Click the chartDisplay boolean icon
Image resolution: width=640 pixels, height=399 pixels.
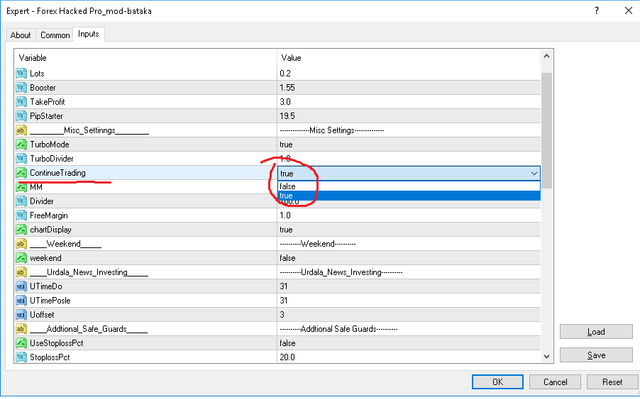coord(21,230)
